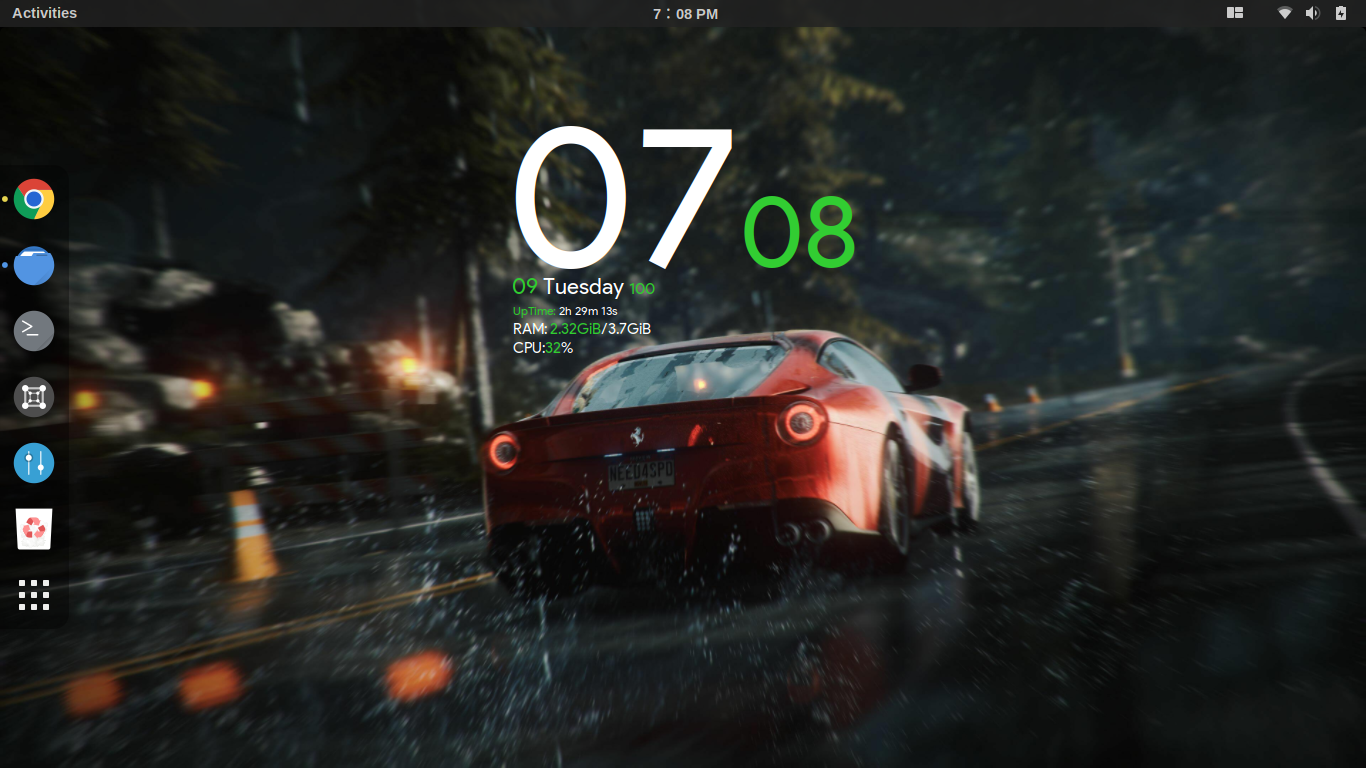Show all applications grid

pyautogui.click(x=34, y=595)
